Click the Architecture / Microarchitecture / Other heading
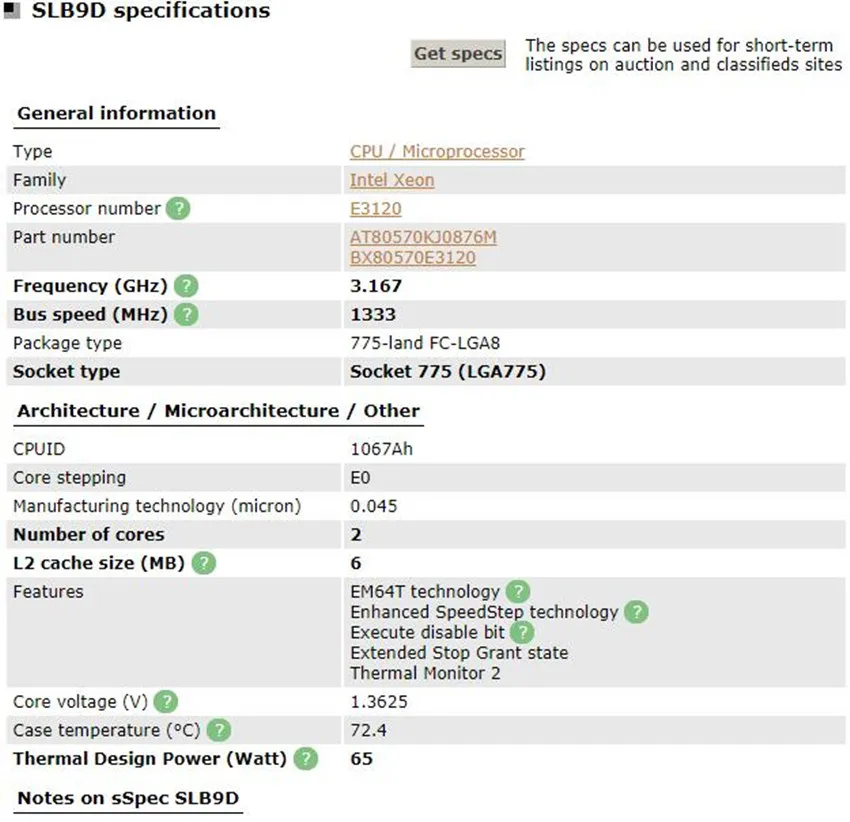 pyautogui.click(x=218, y=411)
